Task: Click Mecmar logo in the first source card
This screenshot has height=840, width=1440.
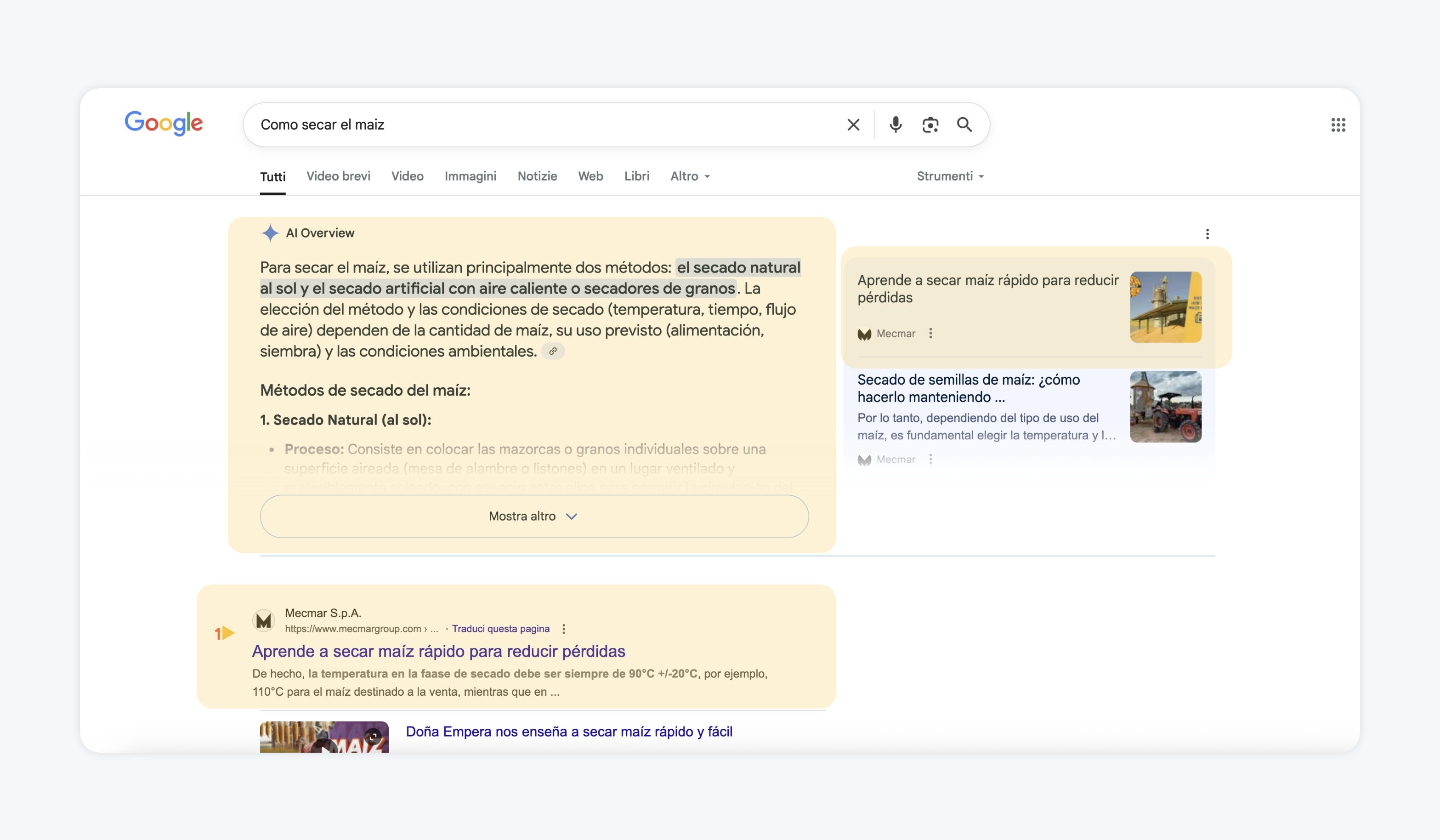Action: coord(864,334)
